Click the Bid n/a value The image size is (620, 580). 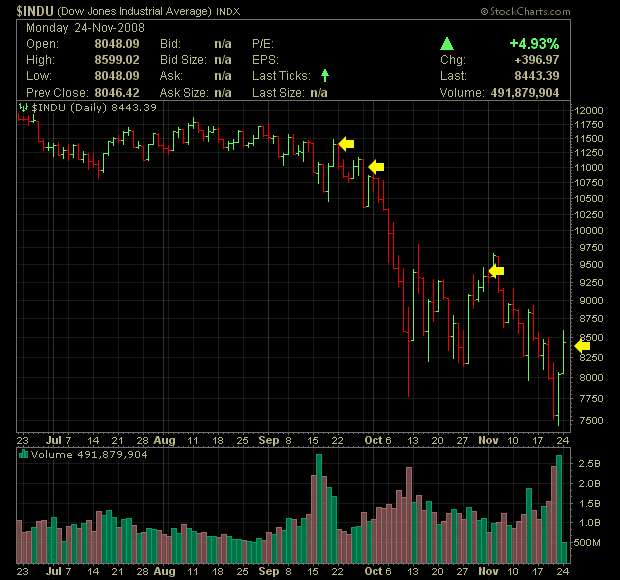coord(223,44)
